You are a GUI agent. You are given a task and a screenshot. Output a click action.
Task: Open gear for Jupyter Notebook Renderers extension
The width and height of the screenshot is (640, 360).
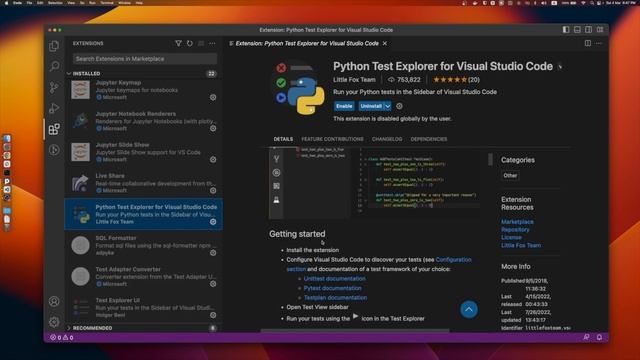point(213,129)
